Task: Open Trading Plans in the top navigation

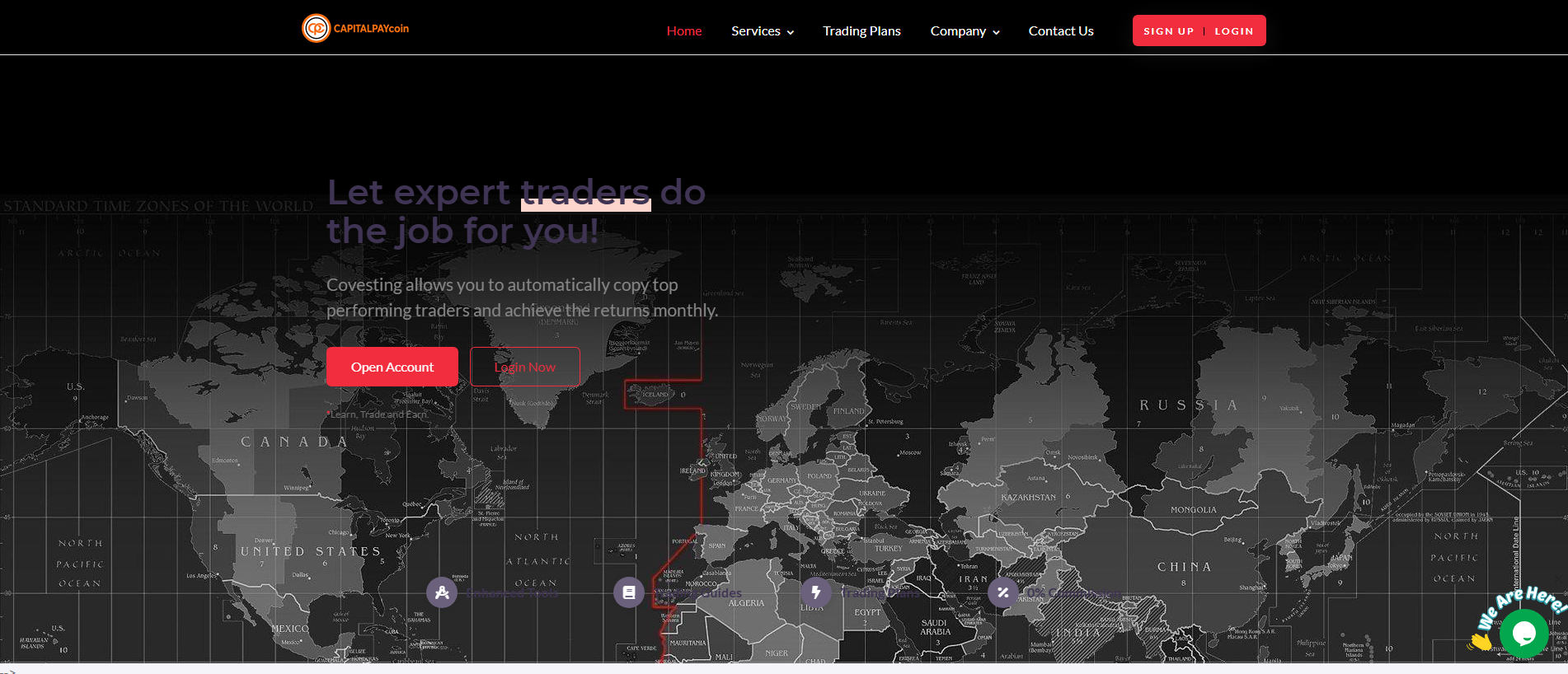Action: [x=861, y=31]
